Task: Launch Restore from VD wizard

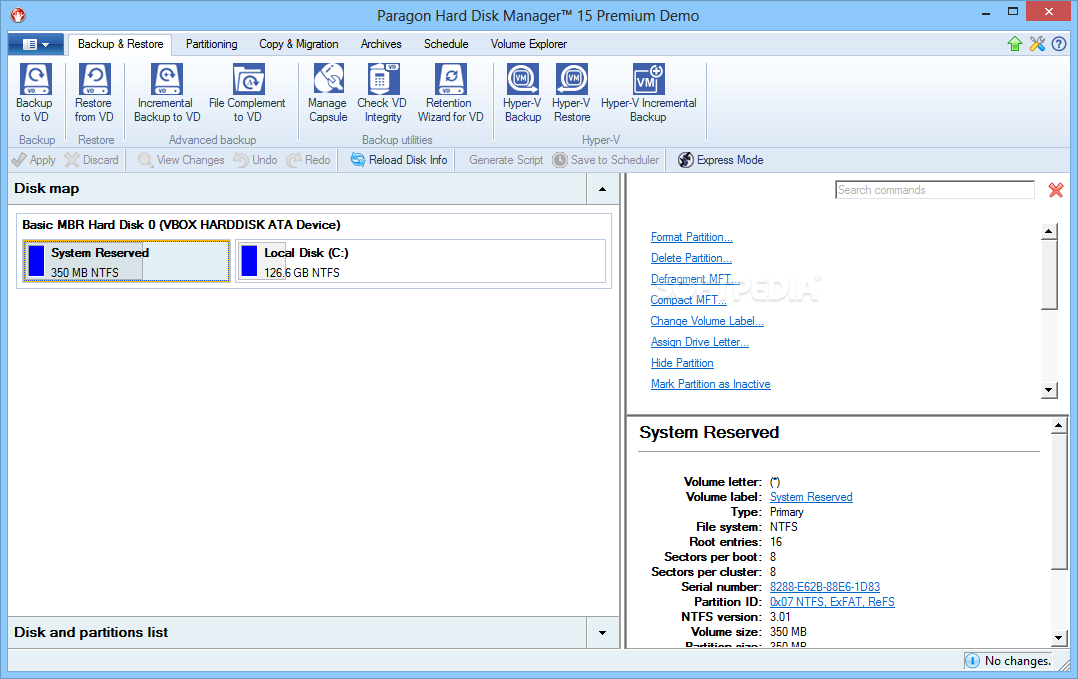Action: (x=94, y=93)
